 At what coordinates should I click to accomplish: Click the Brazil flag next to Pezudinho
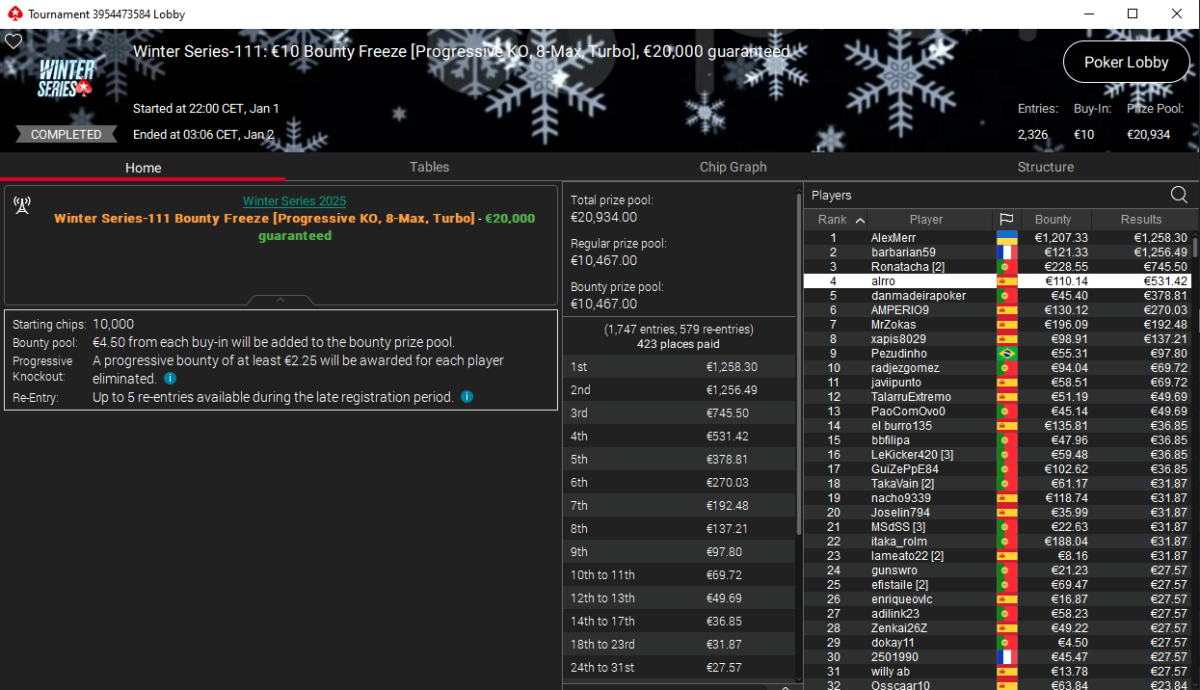[1006, 354]
